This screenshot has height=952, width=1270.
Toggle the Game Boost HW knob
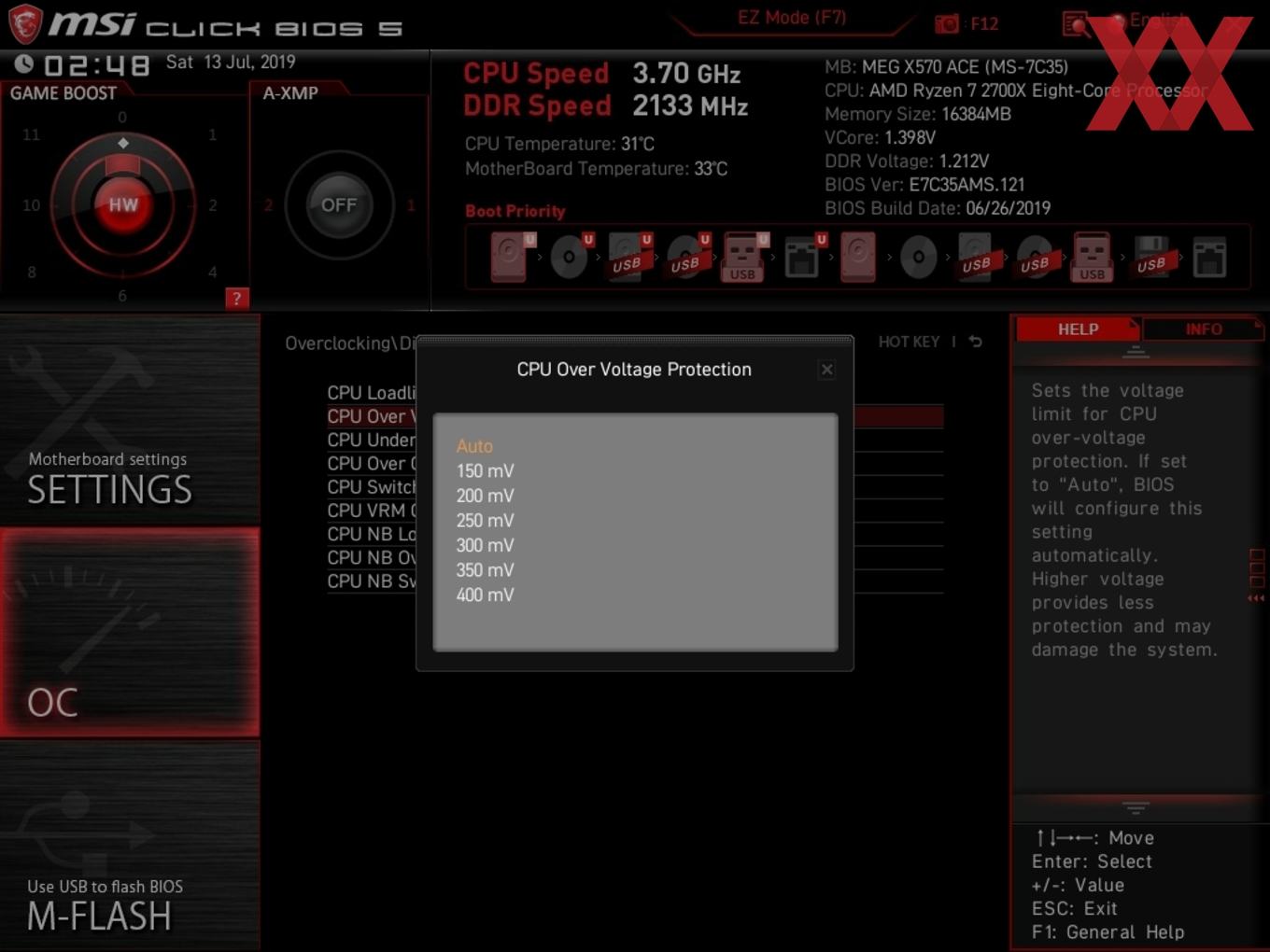[x=123, y=204]
